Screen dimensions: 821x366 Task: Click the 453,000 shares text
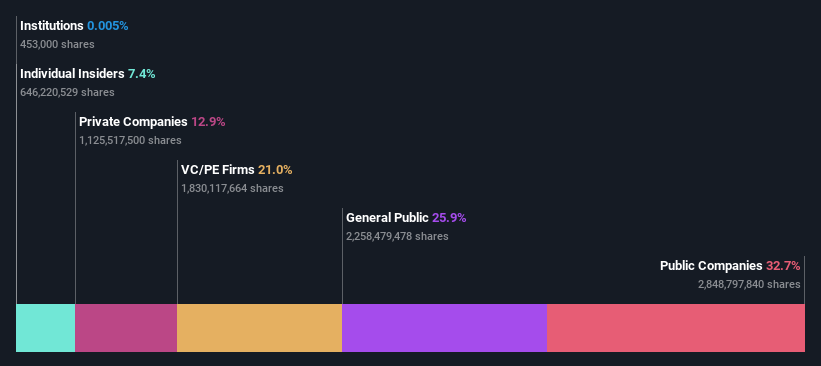click(x=58, y=45)
